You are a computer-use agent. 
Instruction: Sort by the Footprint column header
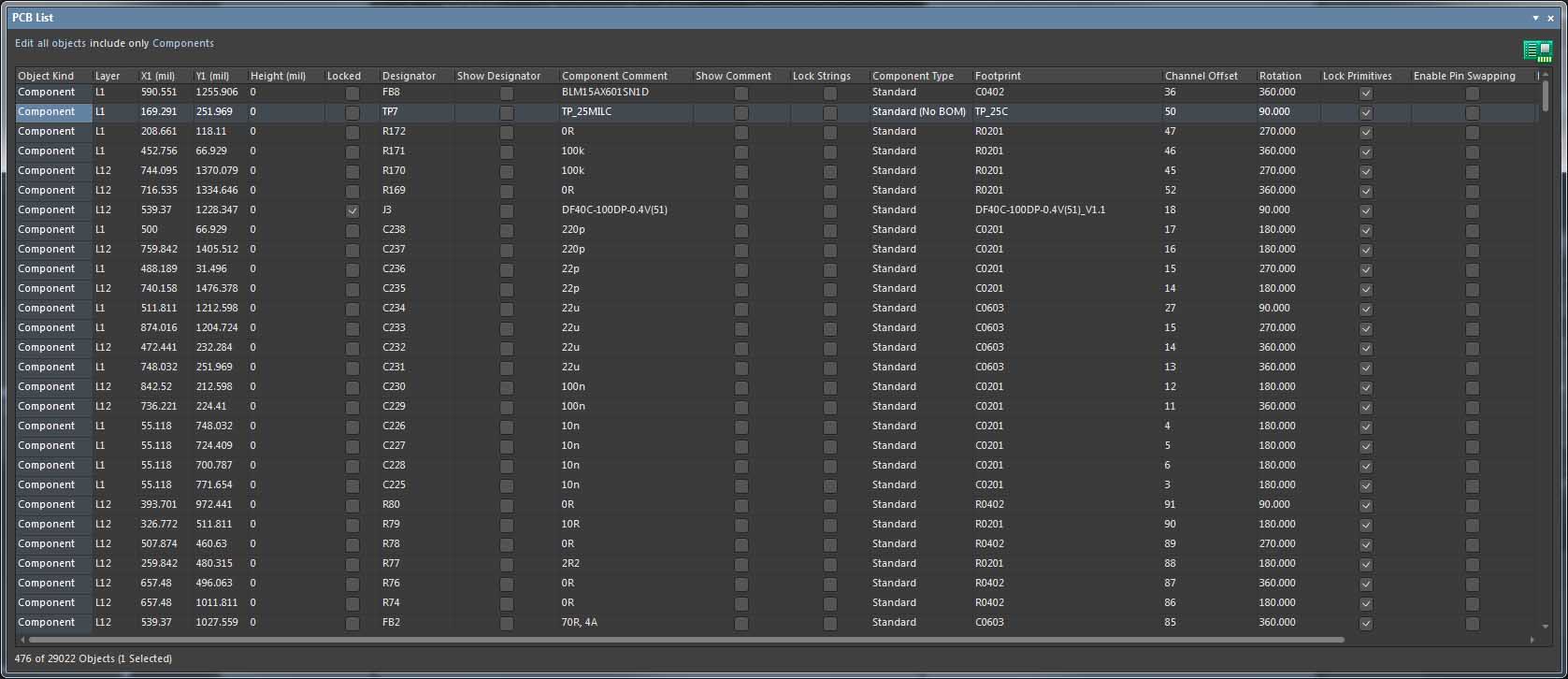pyautogui.click(x=998, y=76)
